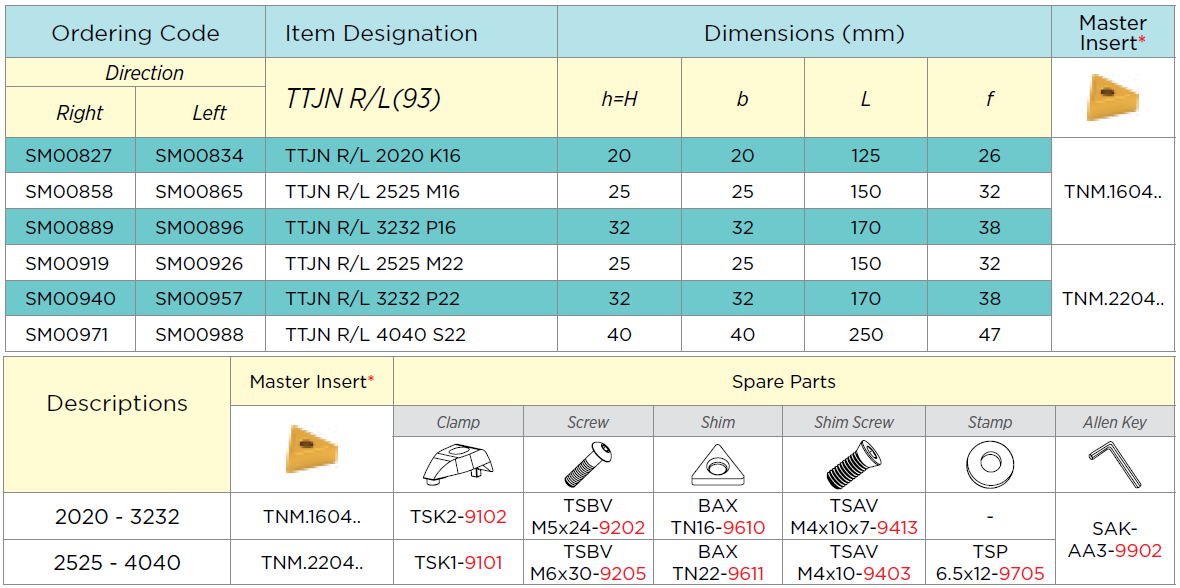Click stamp part TSP 6.5x12-9705
The width and height of the screenshot is (1180, 588).
point(990,562)
